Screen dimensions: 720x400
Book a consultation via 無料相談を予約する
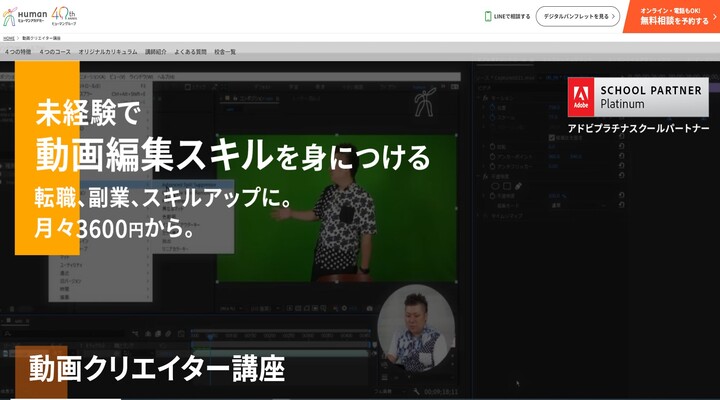coord(673,17)
